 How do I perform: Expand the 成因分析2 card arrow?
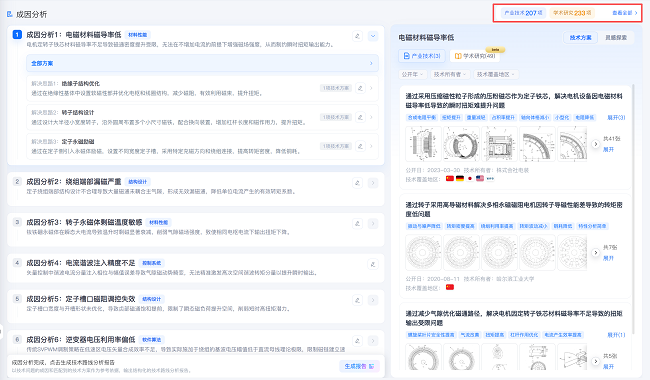pos(373,183)
